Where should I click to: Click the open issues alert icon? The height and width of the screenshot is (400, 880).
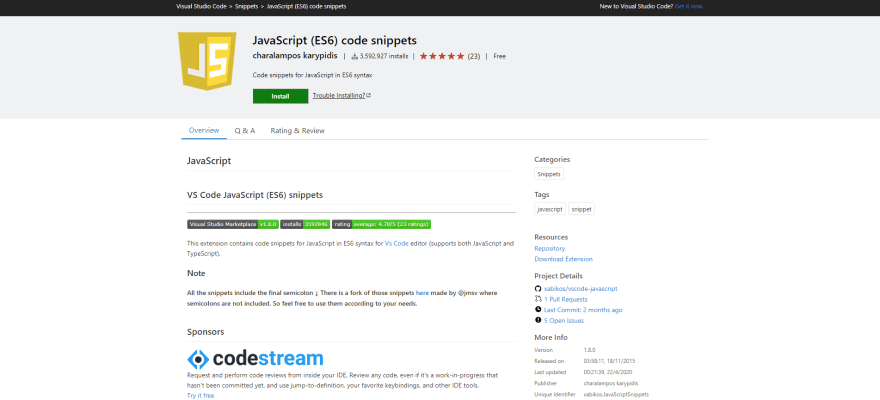(x=538, y=320)
